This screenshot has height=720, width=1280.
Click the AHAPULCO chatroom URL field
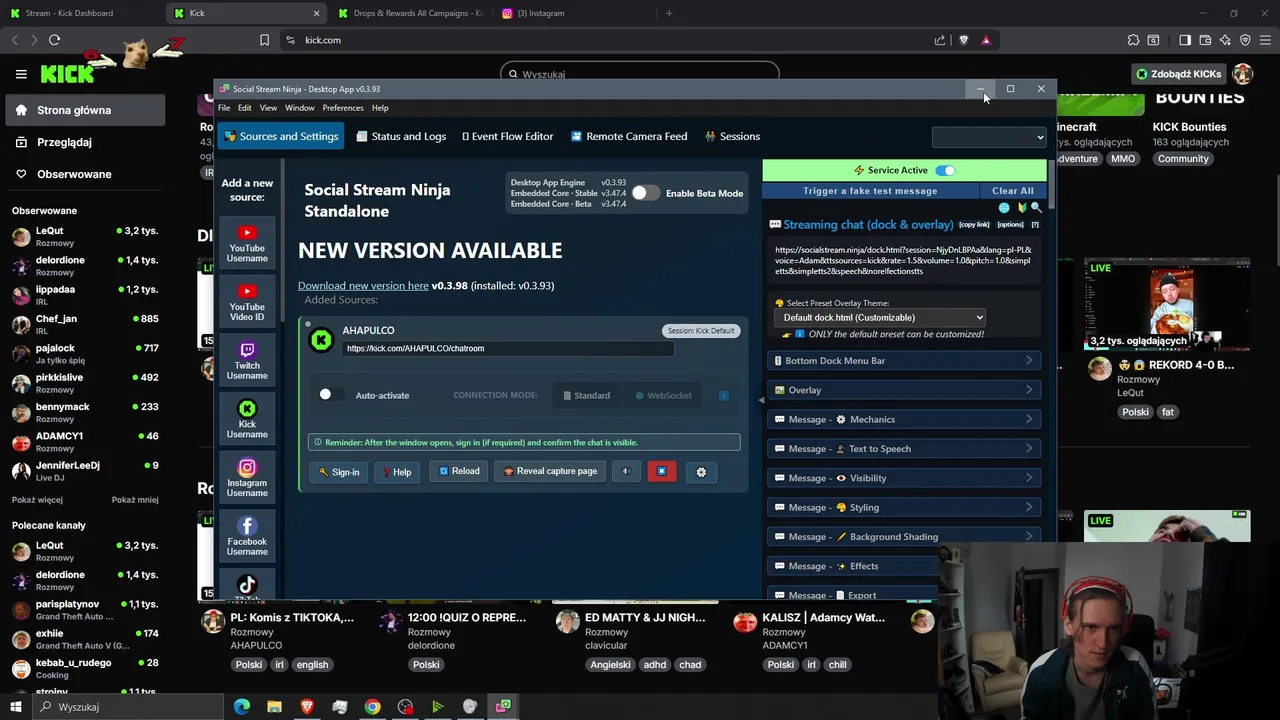[508, 349]
